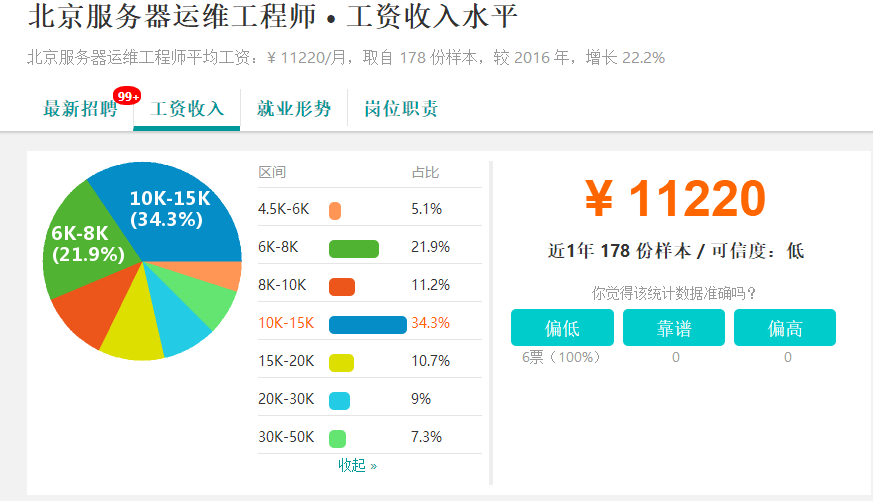Click the large ¥ 11220 salary figure
This screenshot has height=501, width=873.
(675, 198)
